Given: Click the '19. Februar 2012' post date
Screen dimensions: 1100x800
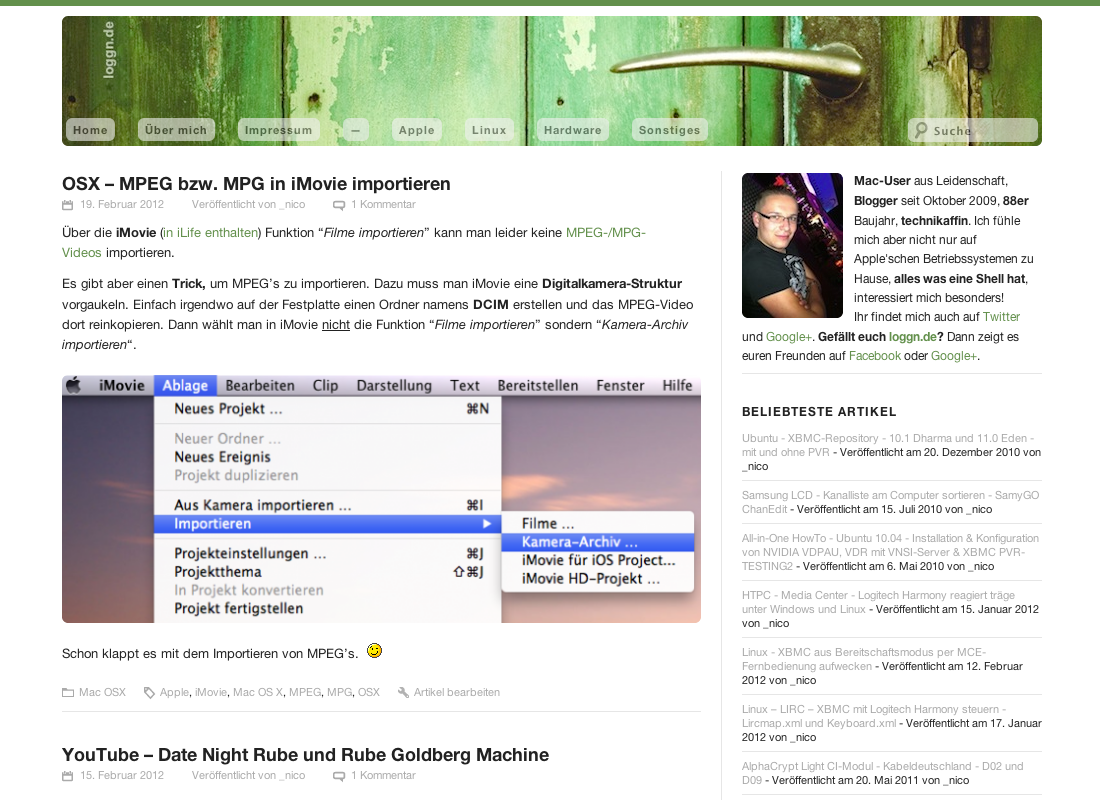Looking at the screenshot, I should pos(122,205).
